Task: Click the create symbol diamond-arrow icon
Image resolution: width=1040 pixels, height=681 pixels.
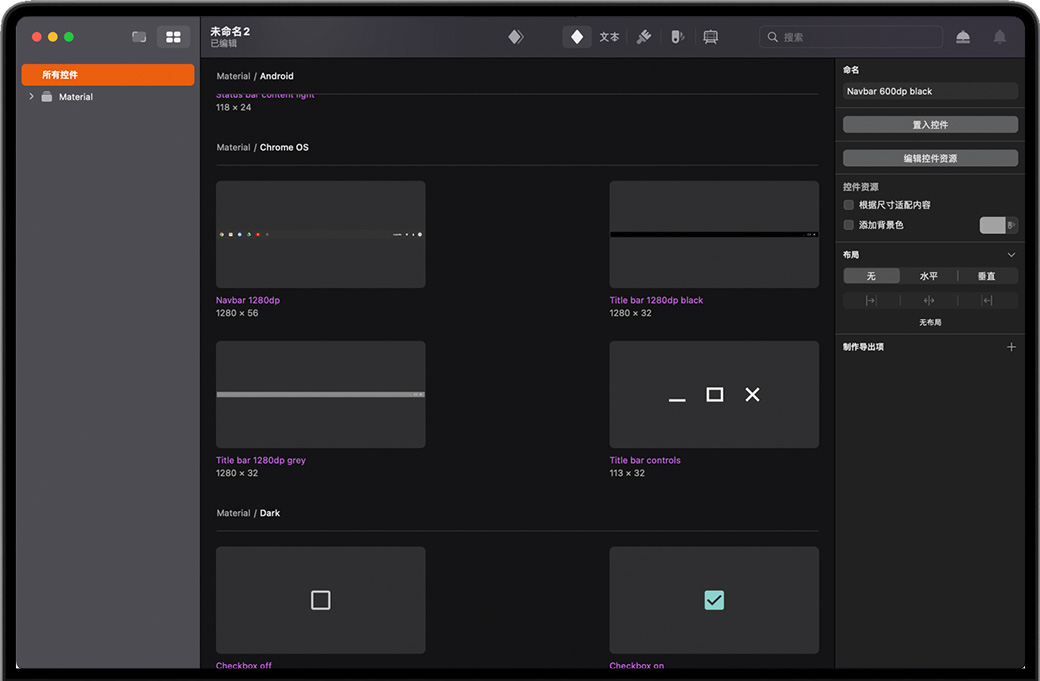Action: point(515,37)
